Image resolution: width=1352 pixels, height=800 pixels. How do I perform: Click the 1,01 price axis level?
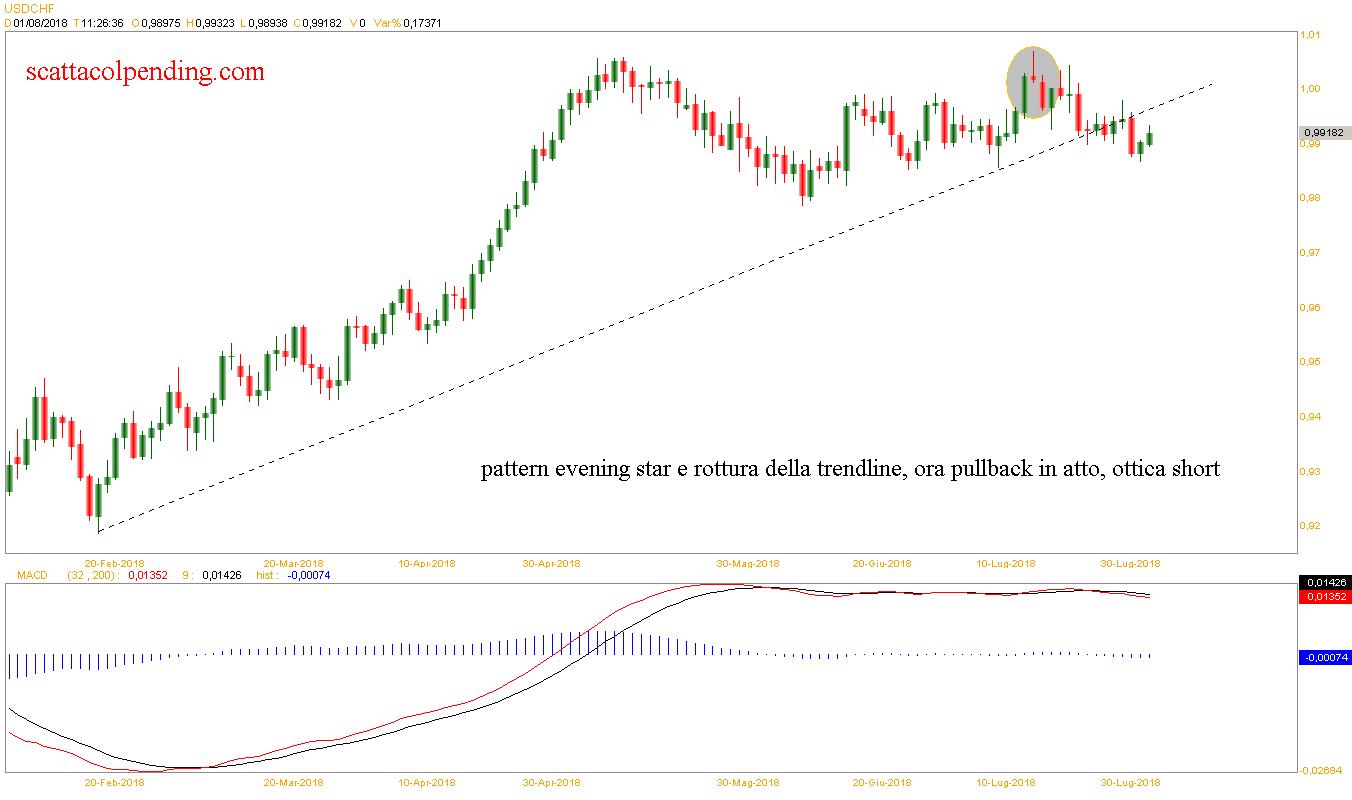tap(1309, 35)
